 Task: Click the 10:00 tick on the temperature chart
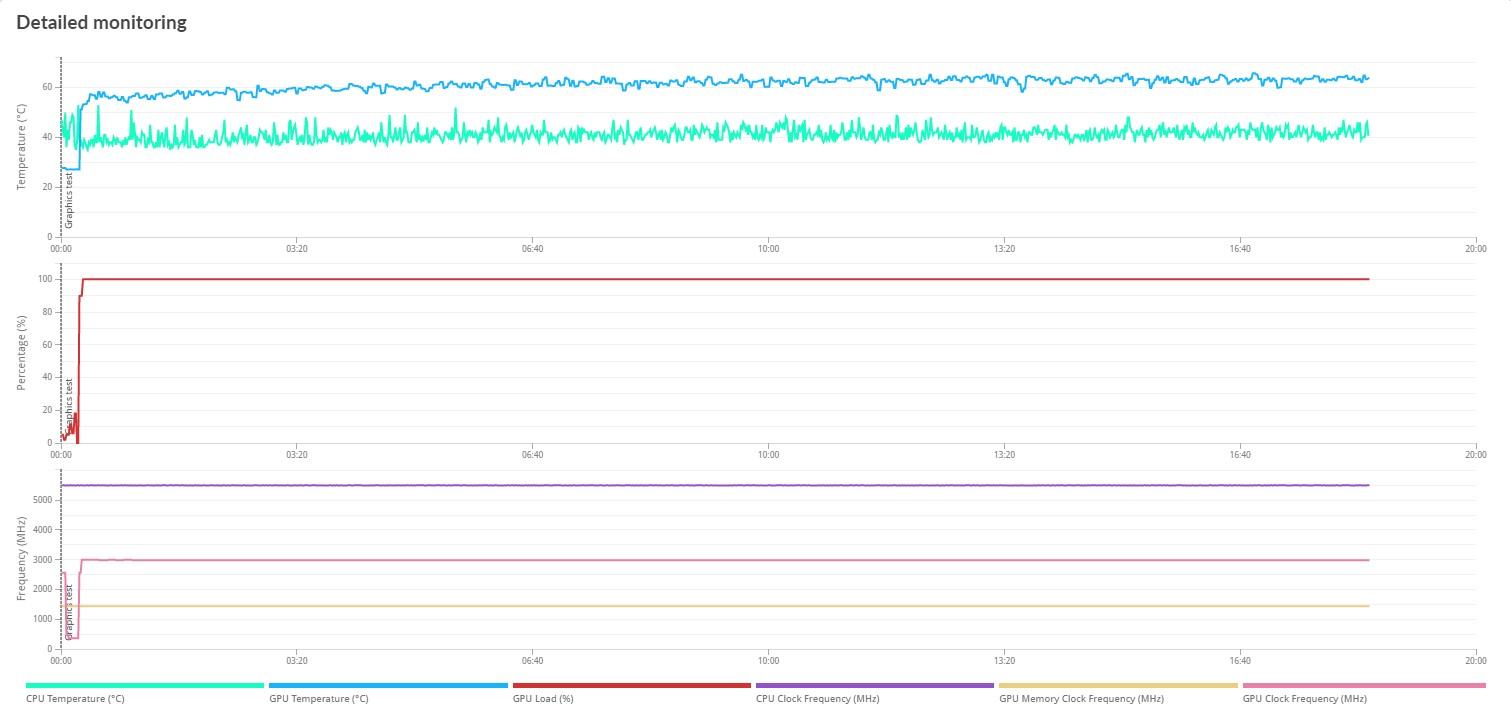[768, 249]
